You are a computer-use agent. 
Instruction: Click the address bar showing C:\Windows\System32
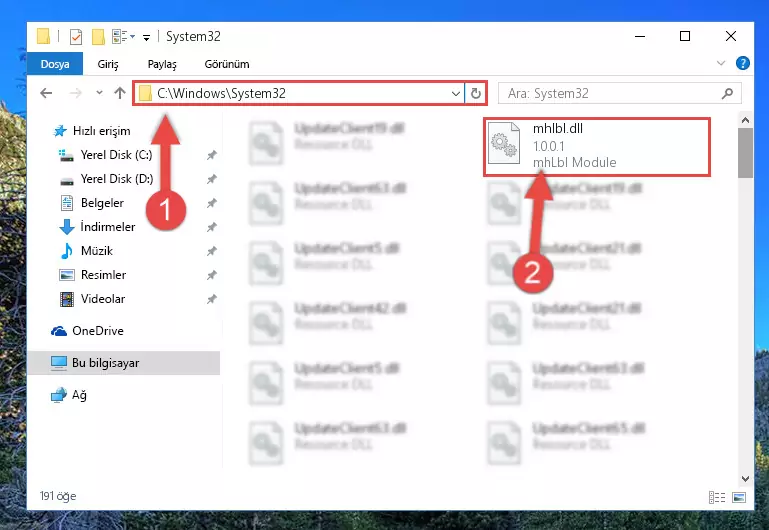click(x=299, y=93)
